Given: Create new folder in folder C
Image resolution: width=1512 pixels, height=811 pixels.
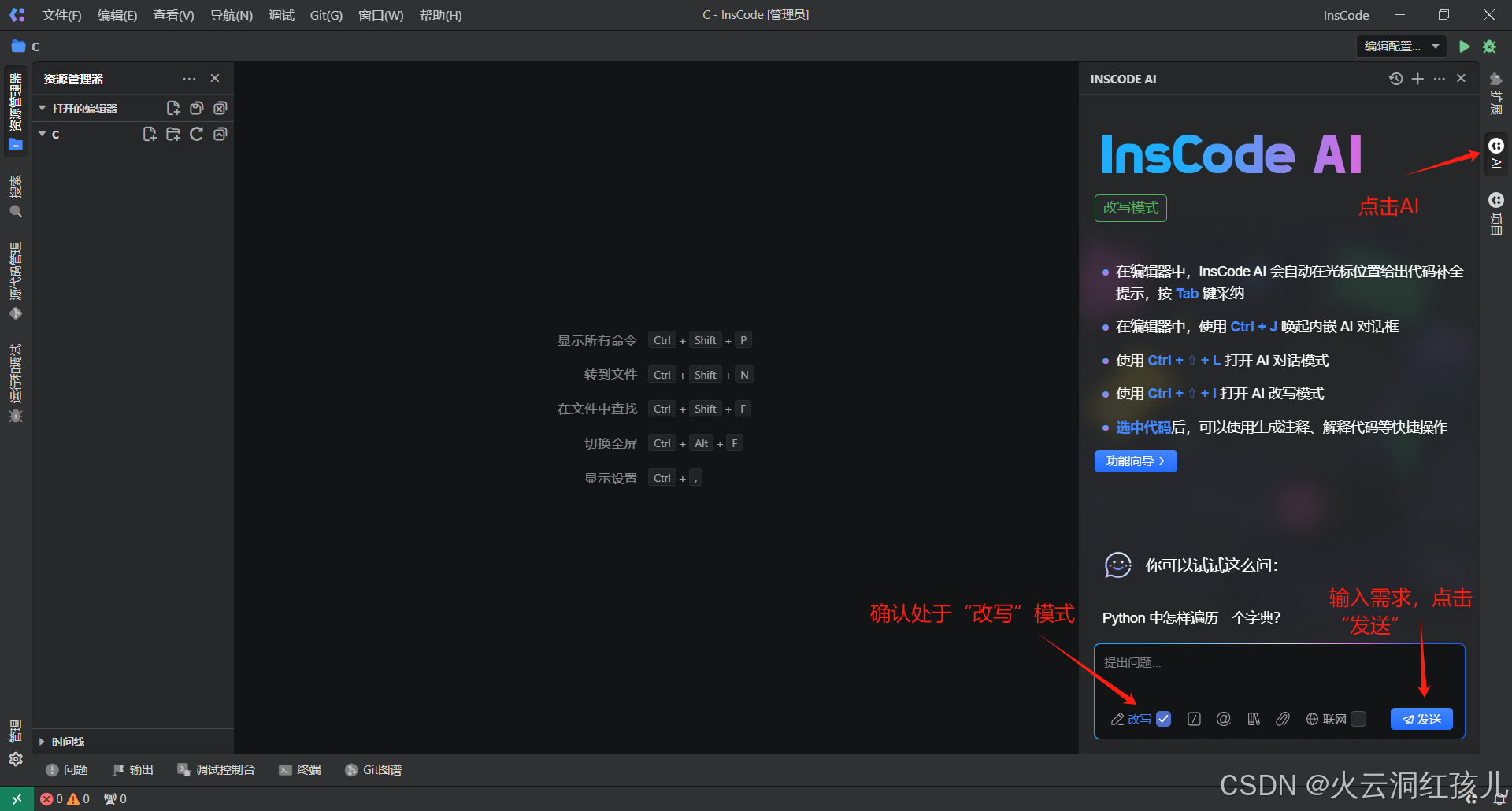Looking at the screenshot, I should (x=173, y=134).
